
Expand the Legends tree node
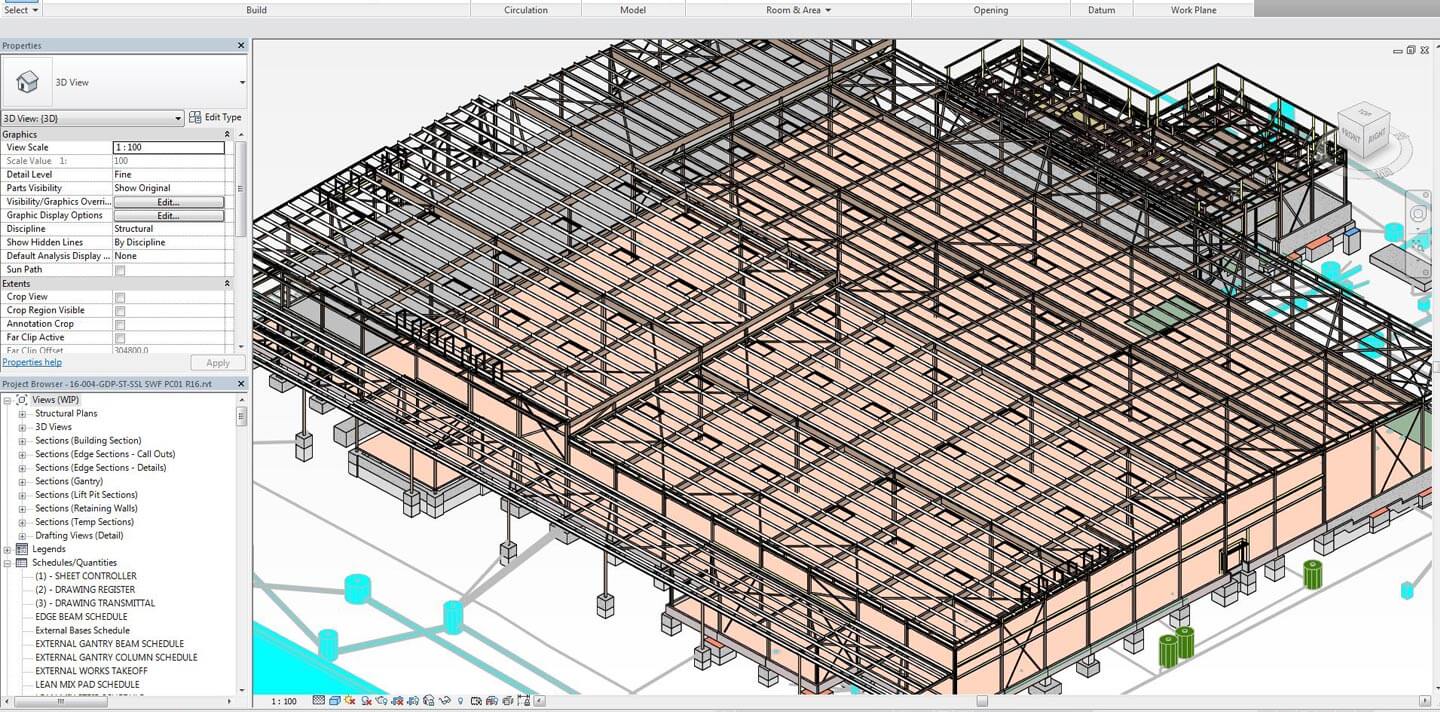7,549
